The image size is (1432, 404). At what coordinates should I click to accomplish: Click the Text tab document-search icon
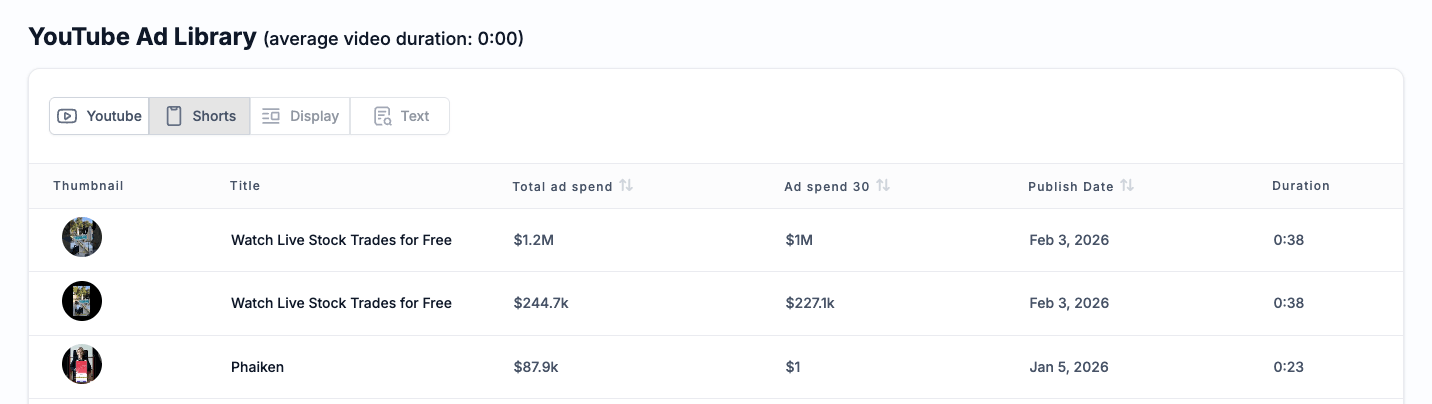click(x=382, y=116)
